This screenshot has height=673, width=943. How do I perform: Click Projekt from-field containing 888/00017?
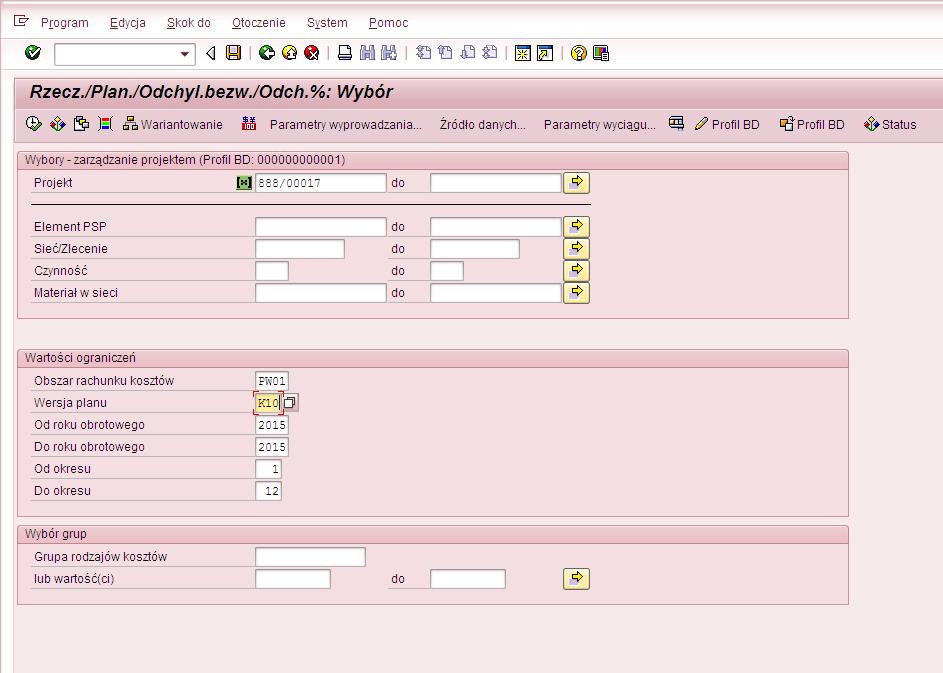321,183
